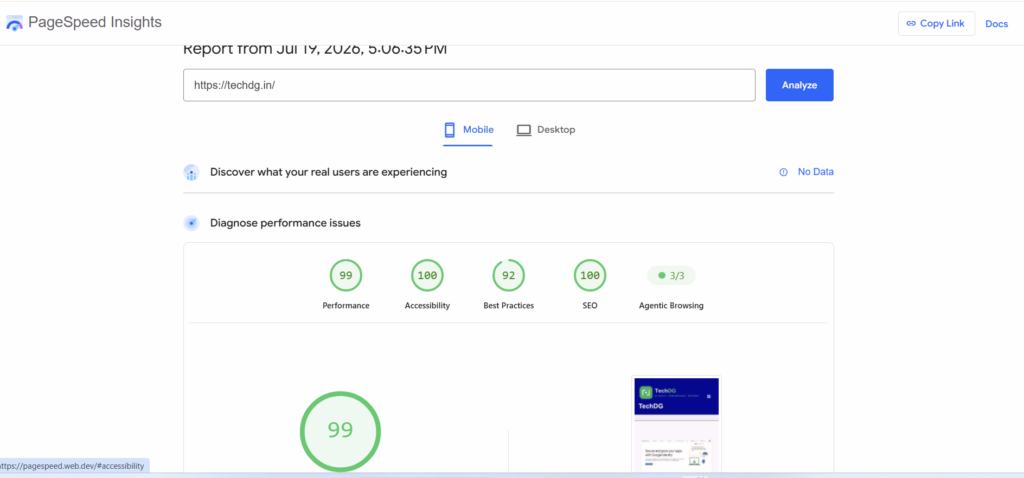Click the No Data info icon
The width and height of the screenshot is (1024, 478).
(783, 172)
